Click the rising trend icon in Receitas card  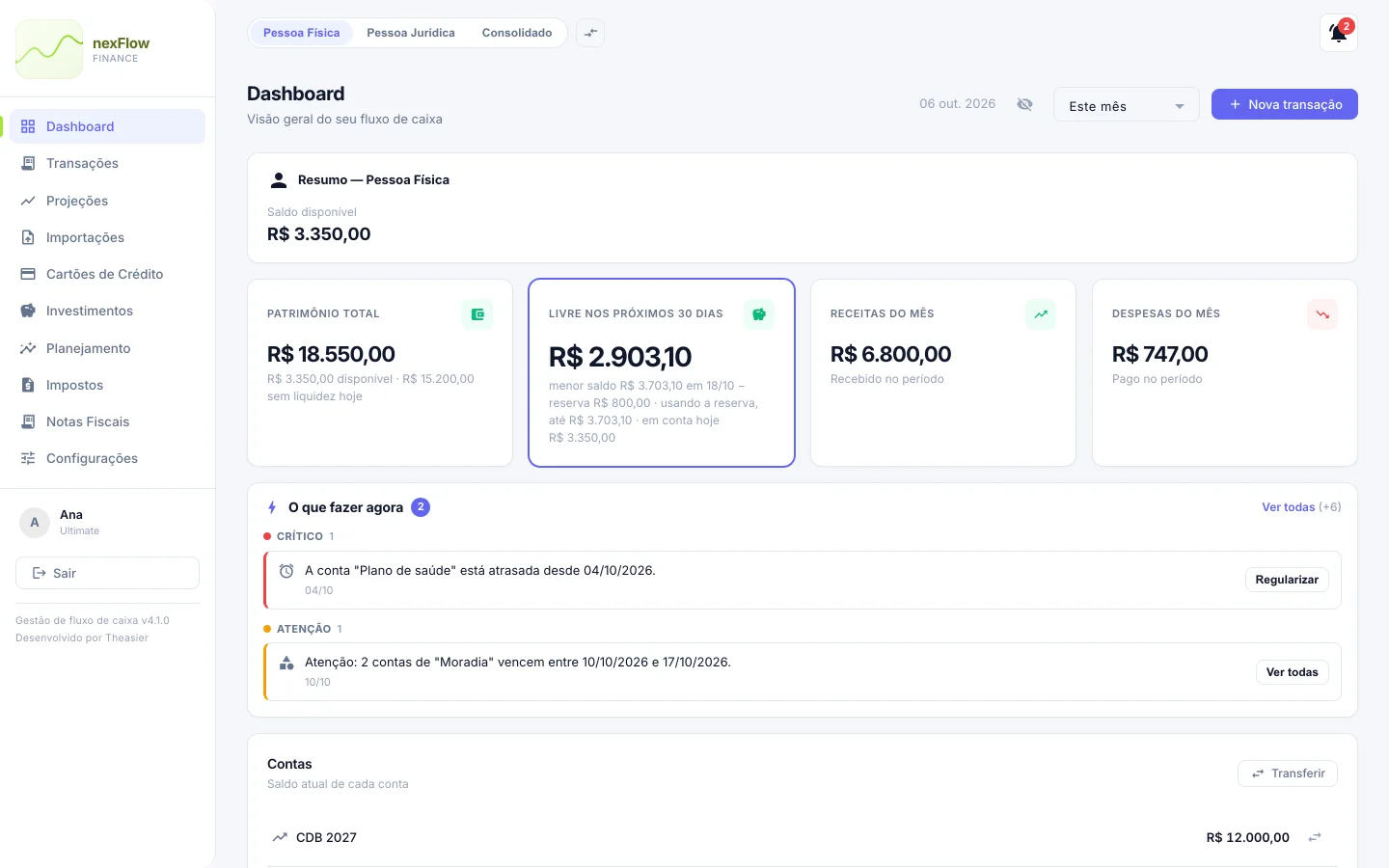(1041, 314)
